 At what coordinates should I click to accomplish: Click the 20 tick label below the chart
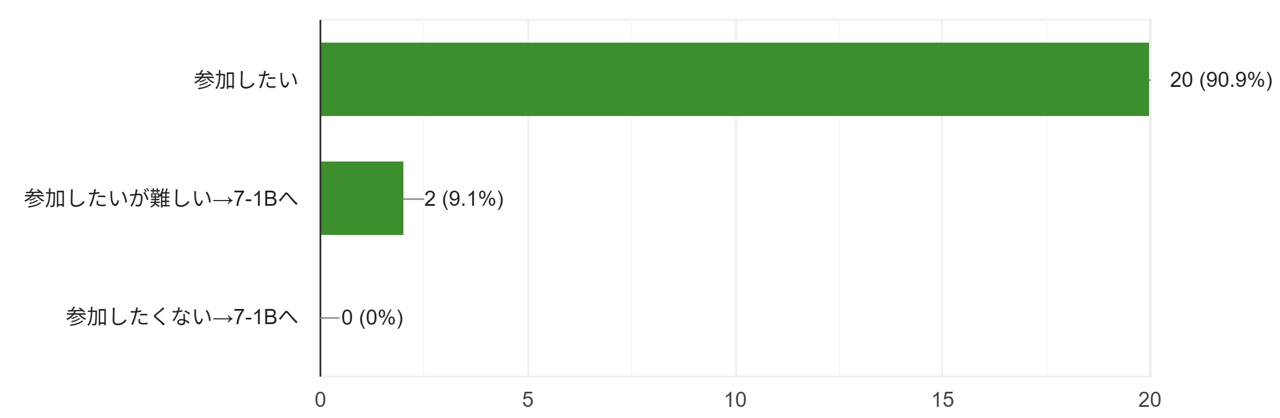(x=1149, y=398)
